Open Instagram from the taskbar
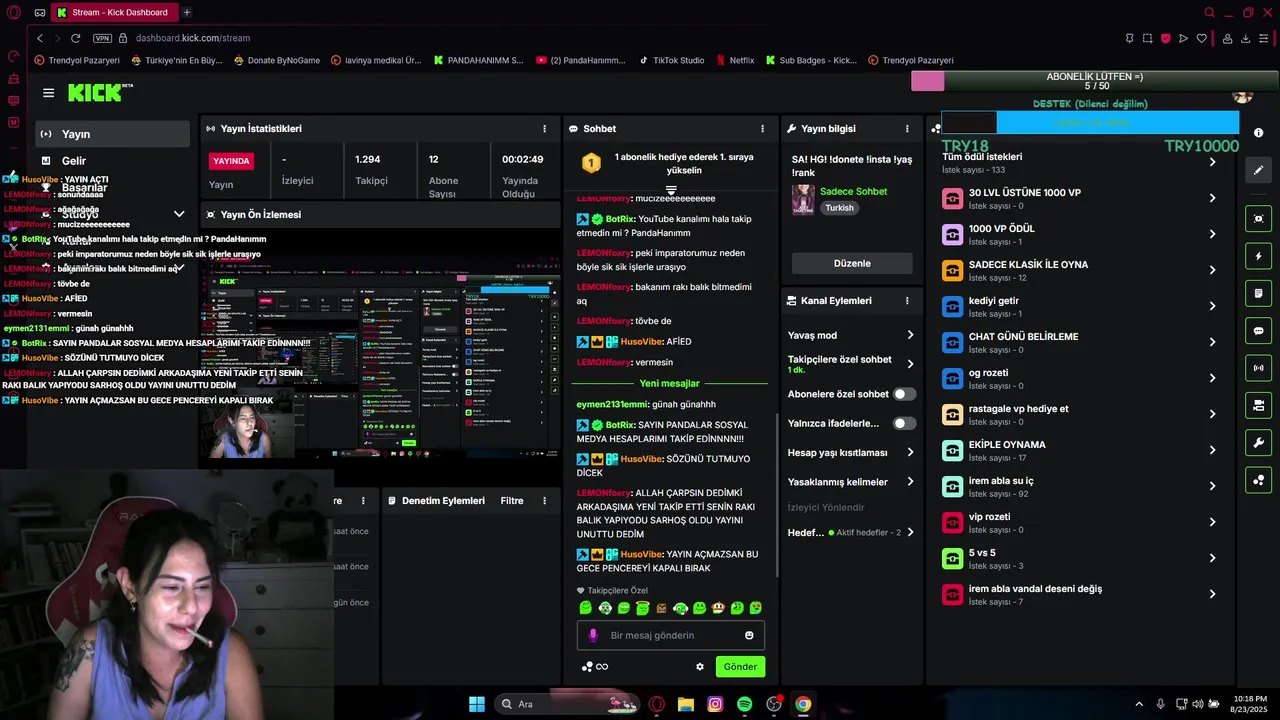1280x720 pixels. [x=715, y=704]
